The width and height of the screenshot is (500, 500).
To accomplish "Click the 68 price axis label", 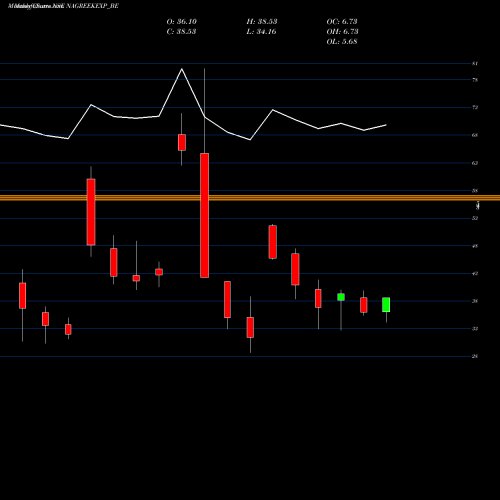I will coord(475,135).
